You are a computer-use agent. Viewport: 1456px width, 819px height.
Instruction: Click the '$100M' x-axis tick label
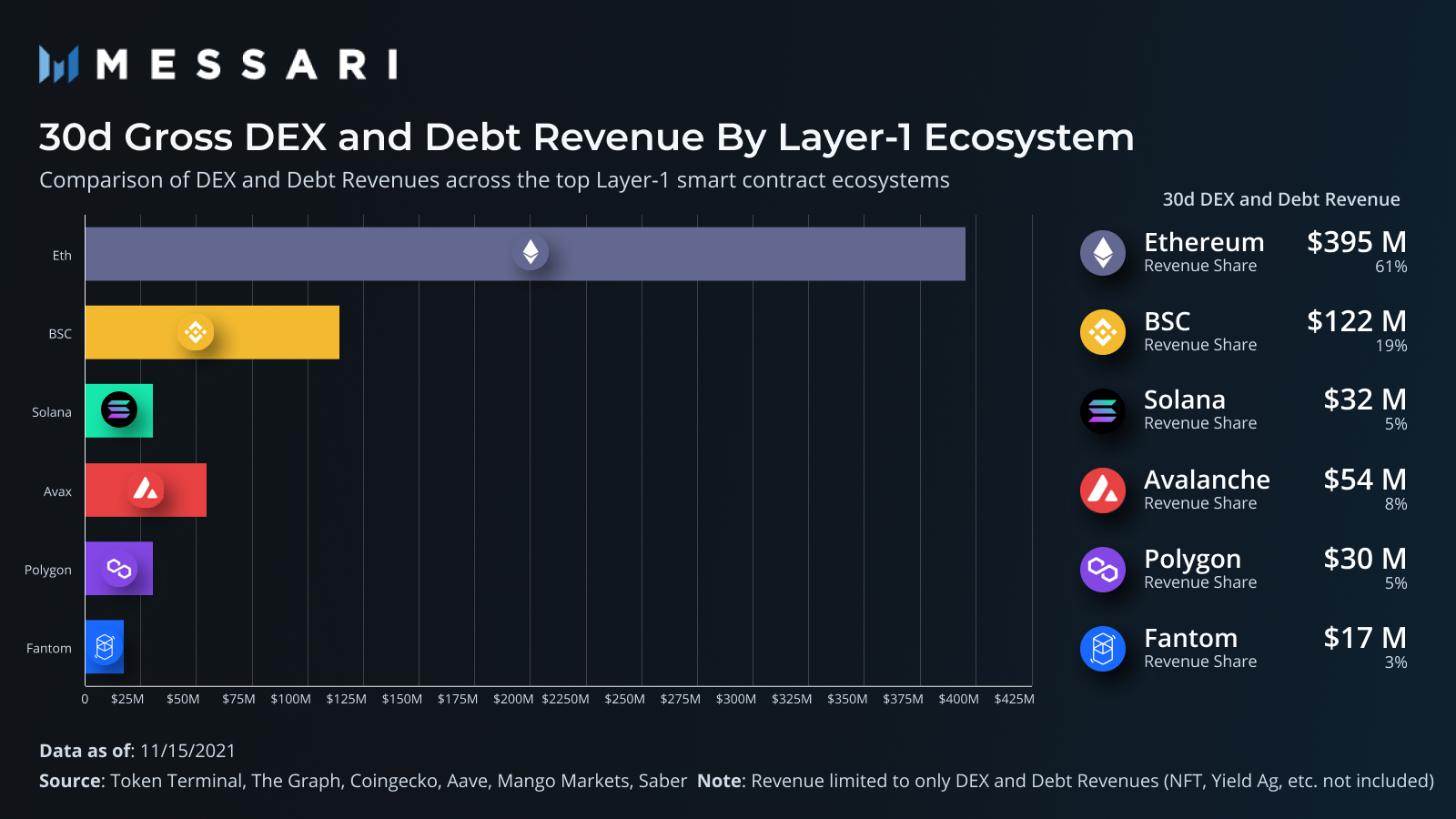291,699
